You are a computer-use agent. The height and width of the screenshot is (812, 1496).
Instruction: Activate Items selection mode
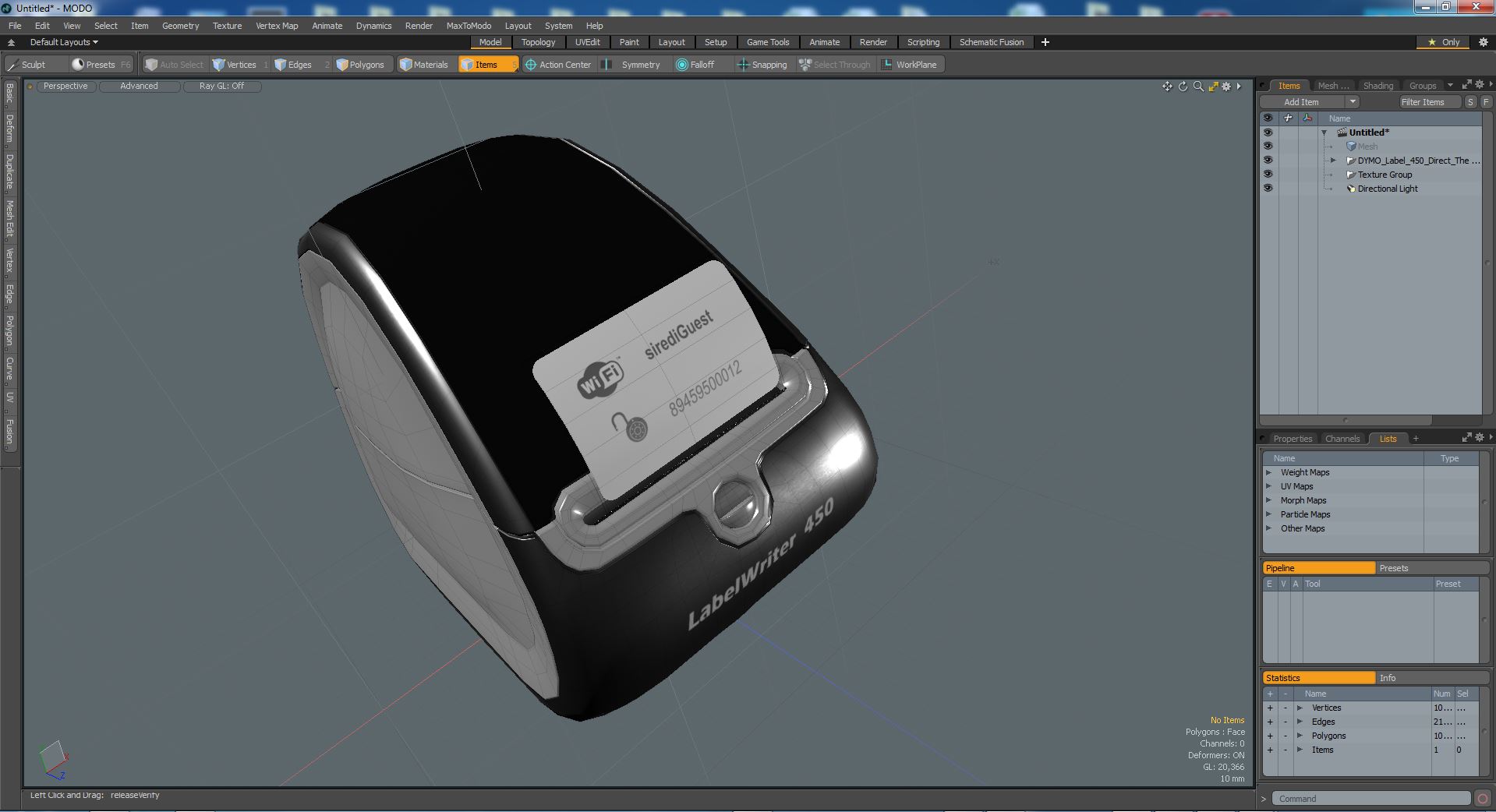(486, 65)
